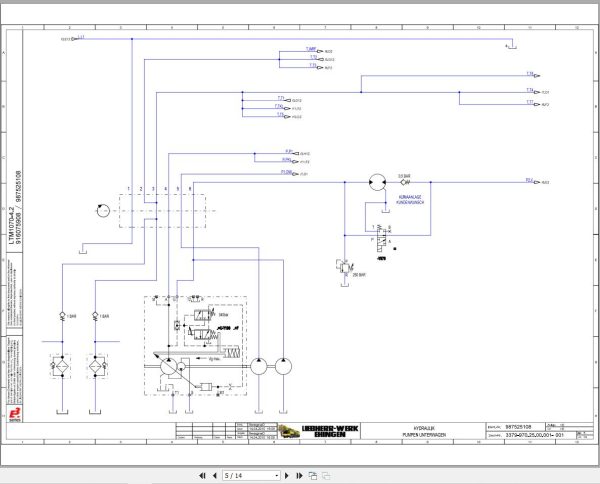
Task: Click the hydraulic motor symbol near Klimaanlage
Action: (378, 182)
